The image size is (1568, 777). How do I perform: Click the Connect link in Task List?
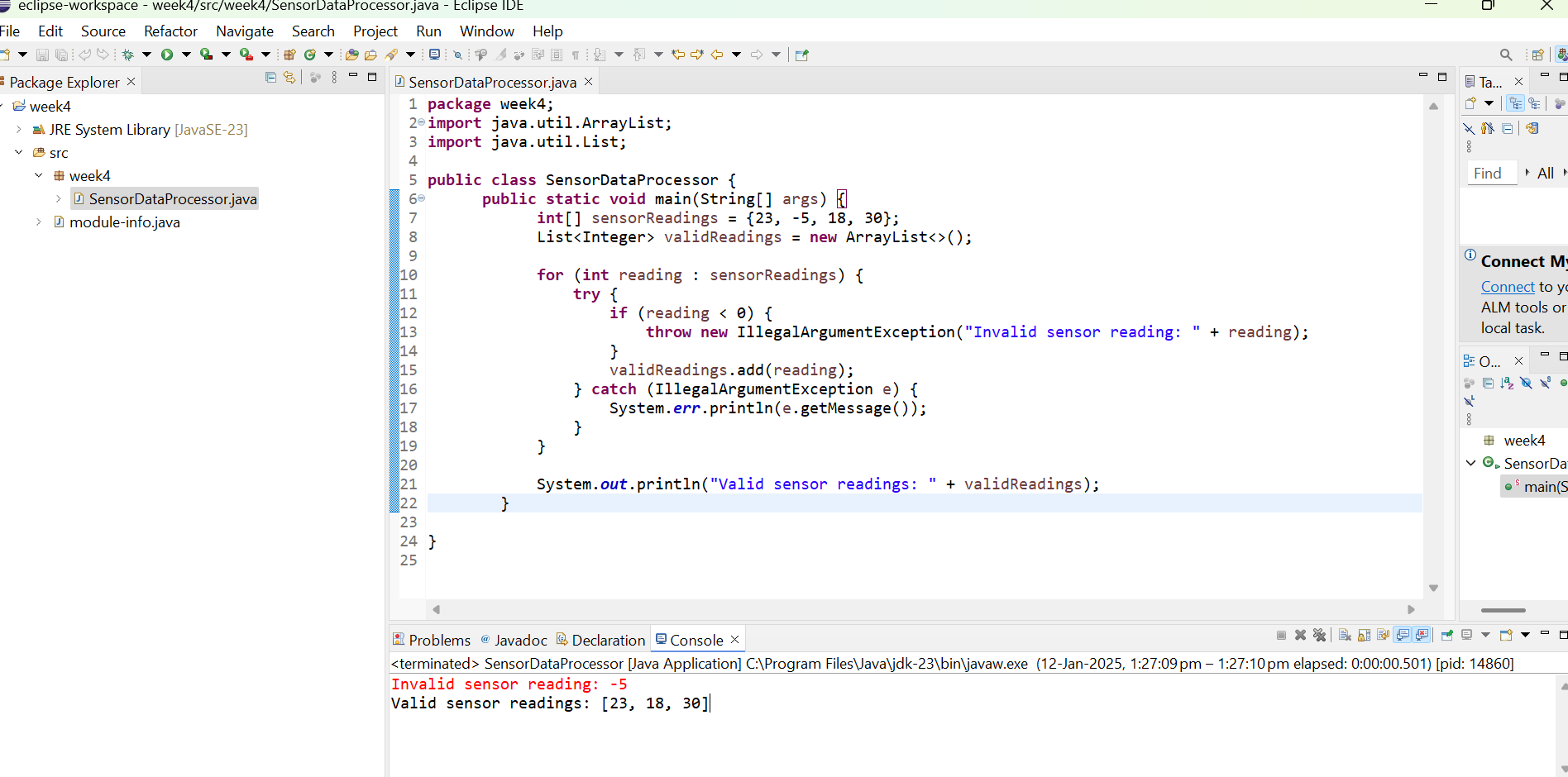click(x=1508, y=287)
